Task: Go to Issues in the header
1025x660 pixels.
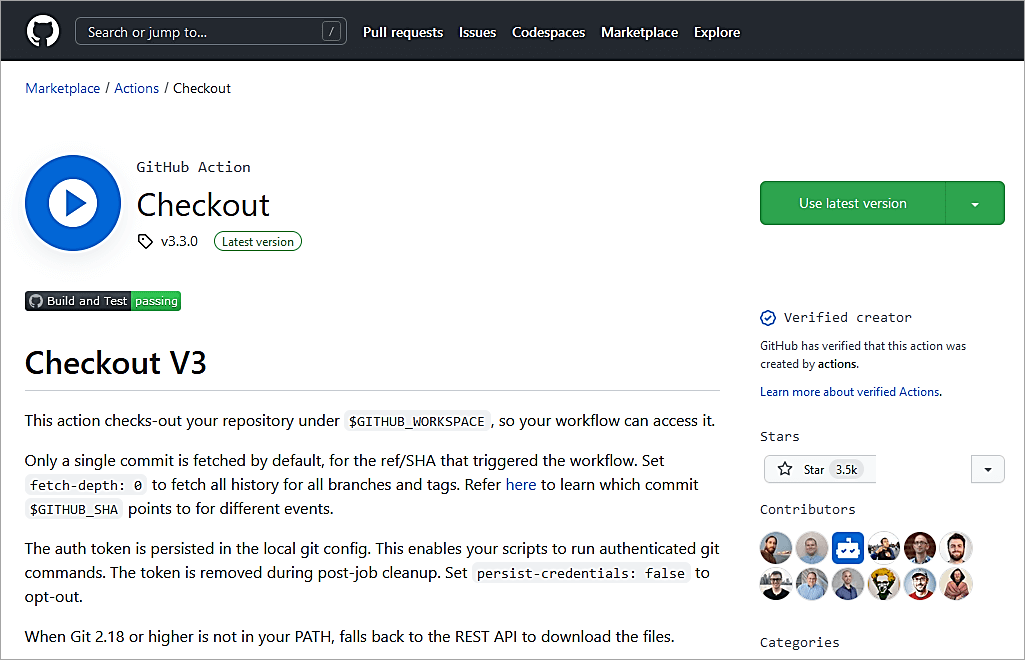Action: tap(477, 32)
